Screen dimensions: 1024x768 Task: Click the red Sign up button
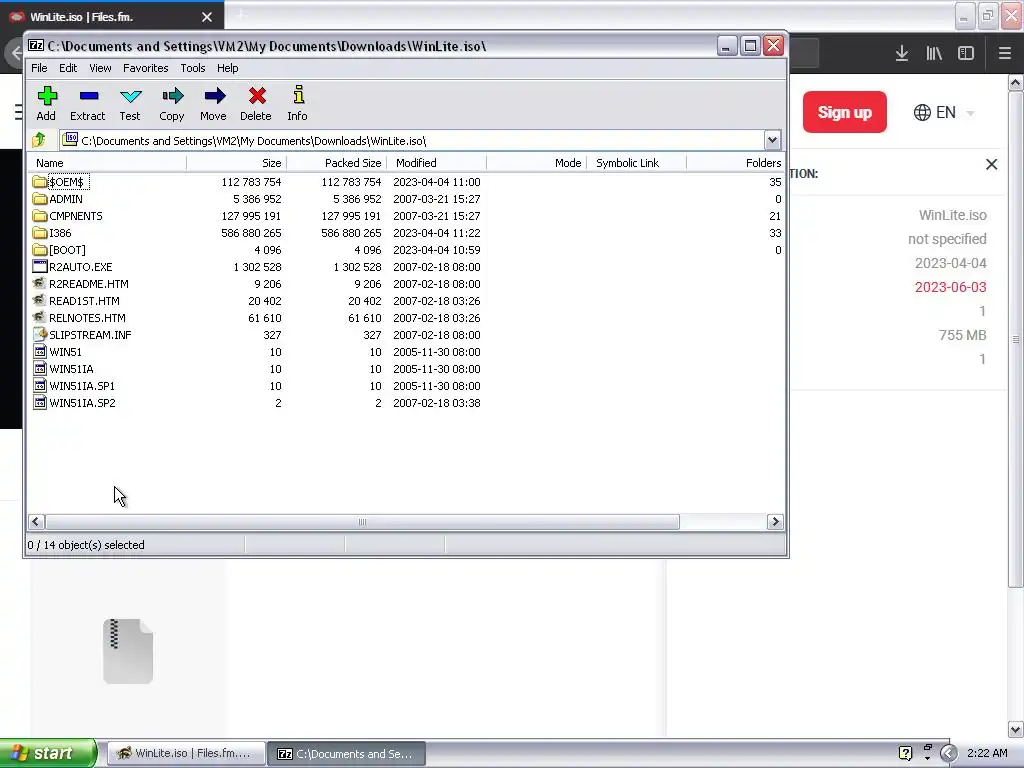click(844, 112)
